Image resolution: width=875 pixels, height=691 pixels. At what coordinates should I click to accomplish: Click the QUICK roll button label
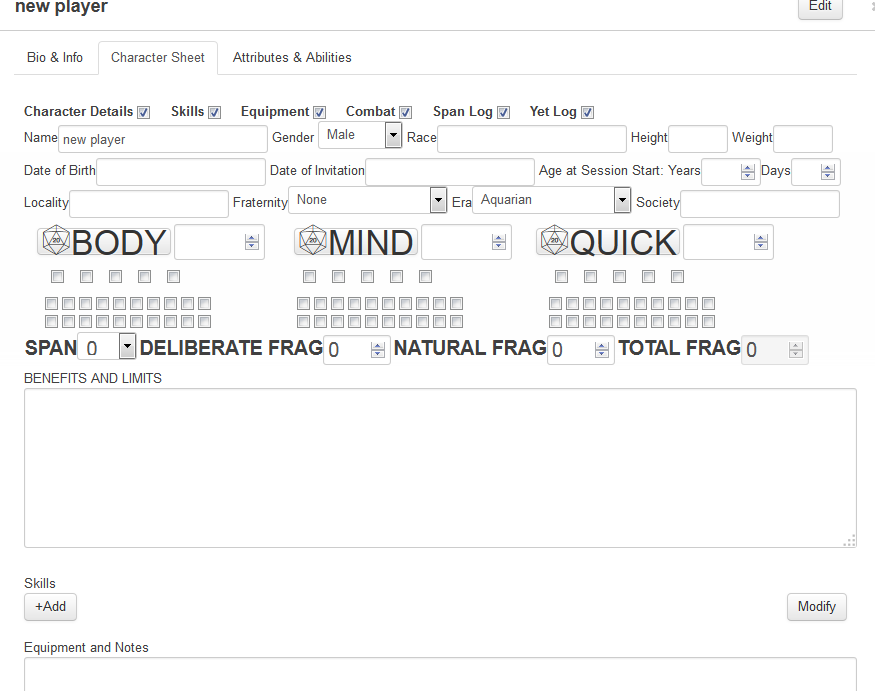coord(623,242)
